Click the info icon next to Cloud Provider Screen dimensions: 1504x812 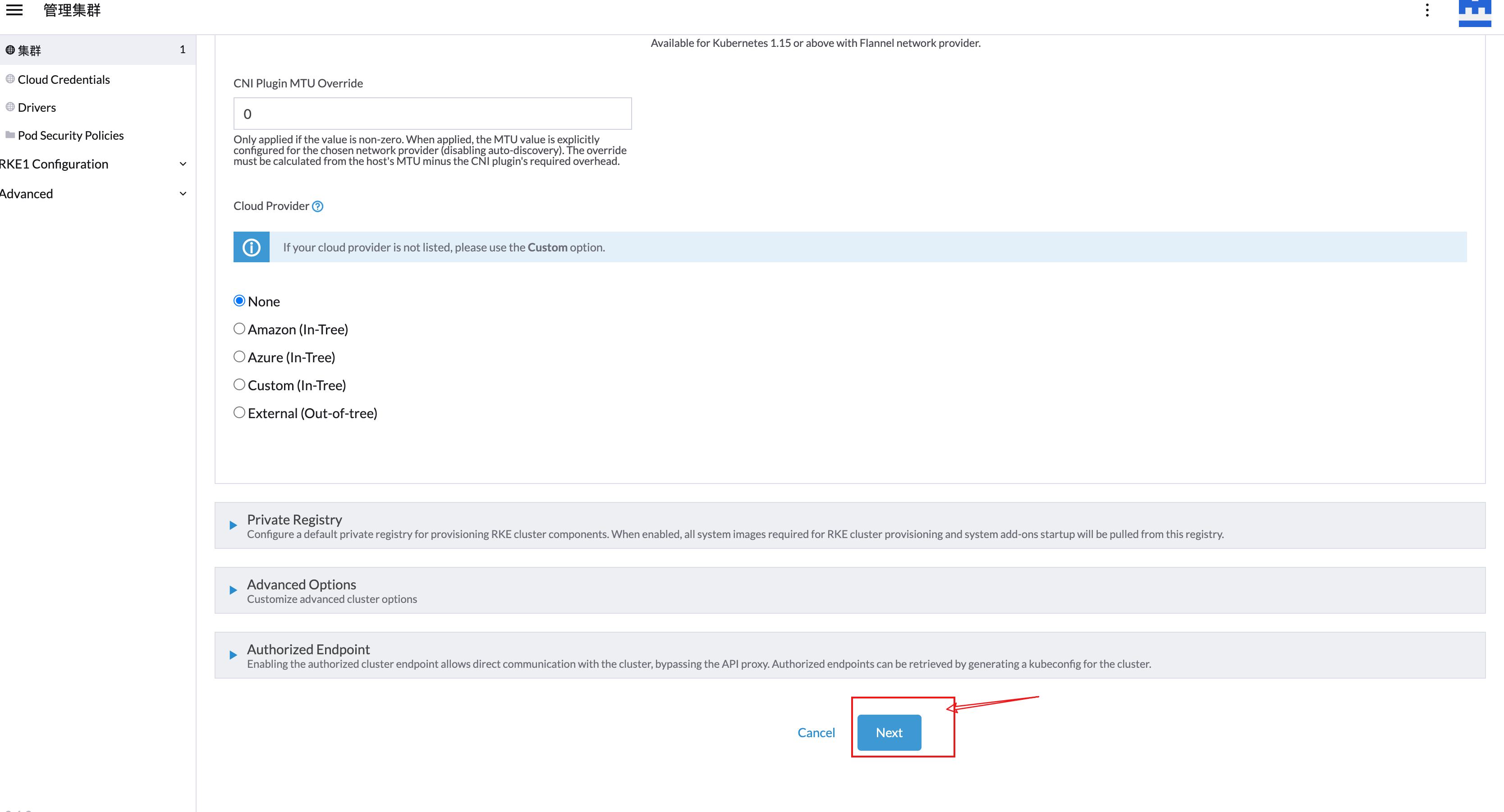click(317, 206)
